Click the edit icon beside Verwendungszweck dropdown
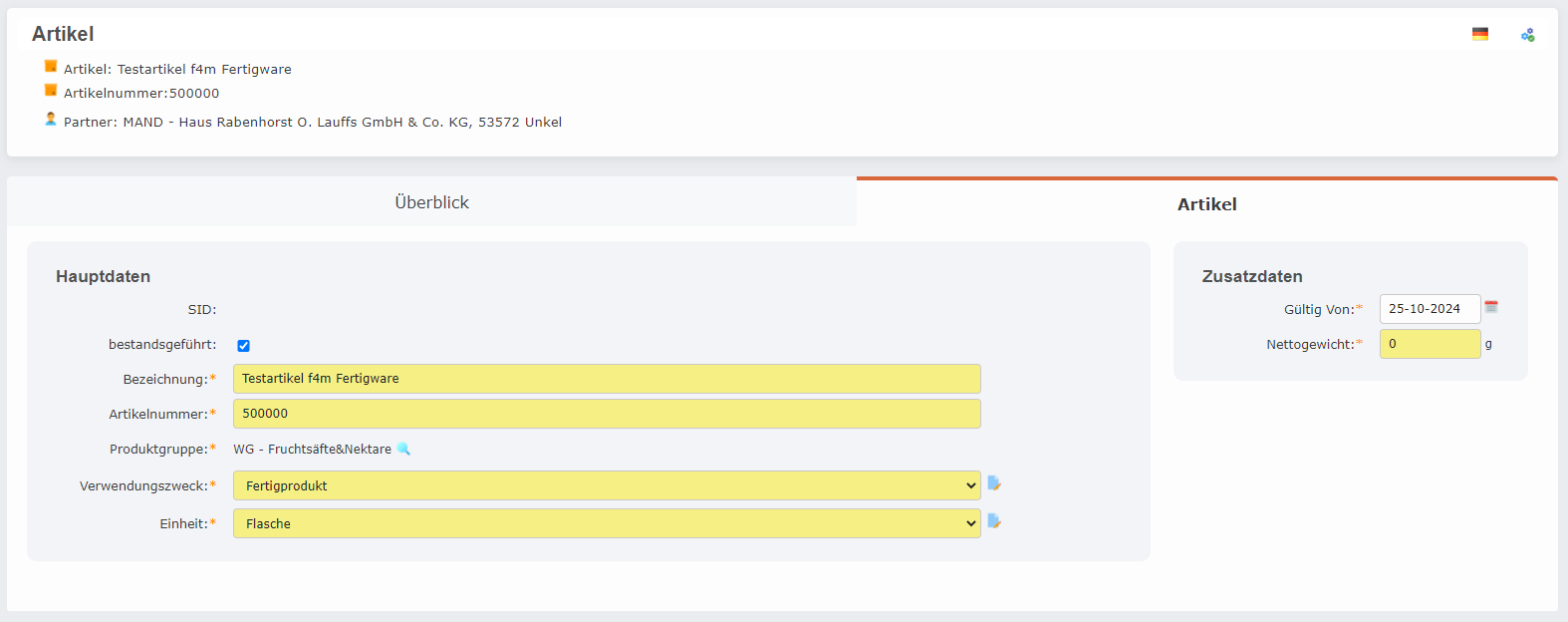The height and width of the screenshot is (622, 1568). (995, 483)
